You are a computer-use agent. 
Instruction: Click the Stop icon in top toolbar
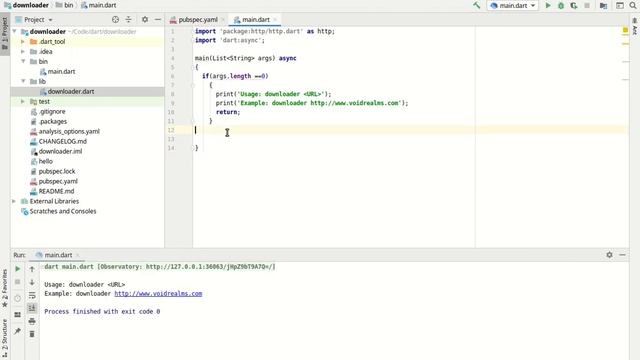tap(587, 5)
